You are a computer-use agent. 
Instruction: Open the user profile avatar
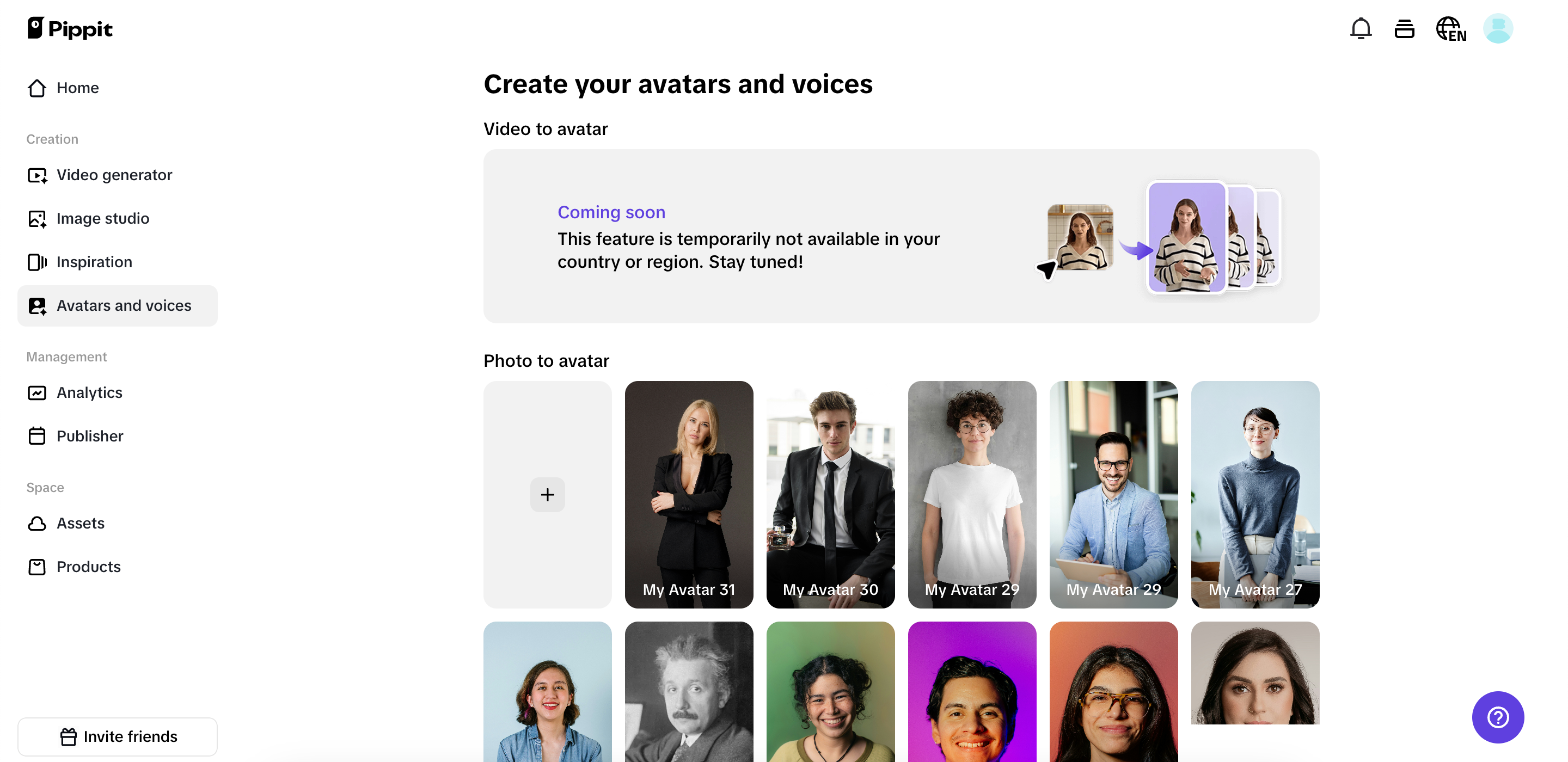coord(1498,29)
